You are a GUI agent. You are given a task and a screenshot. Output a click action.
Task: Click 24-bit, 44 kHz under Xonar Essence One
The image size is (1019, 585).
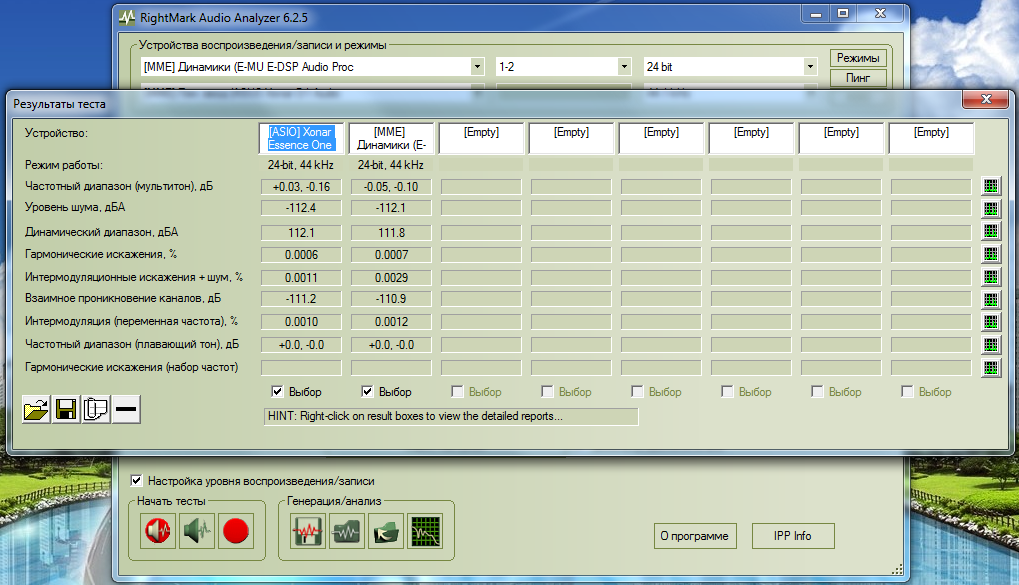(301, 165)
